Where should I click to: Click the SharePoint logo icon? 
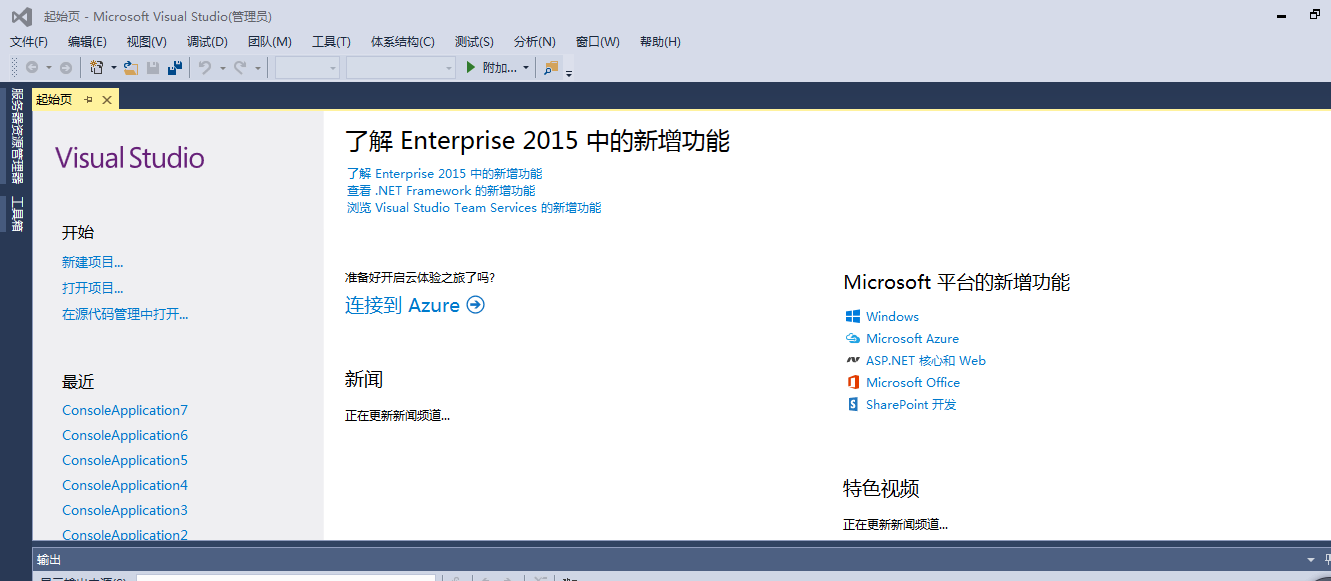[853, 404]
